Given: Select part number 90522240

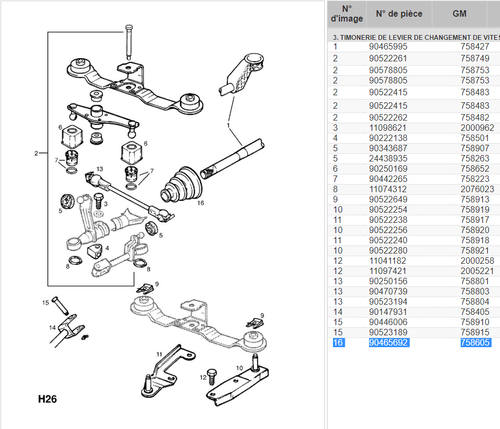Looking at the screenshot, I should (x=388, y=240).
